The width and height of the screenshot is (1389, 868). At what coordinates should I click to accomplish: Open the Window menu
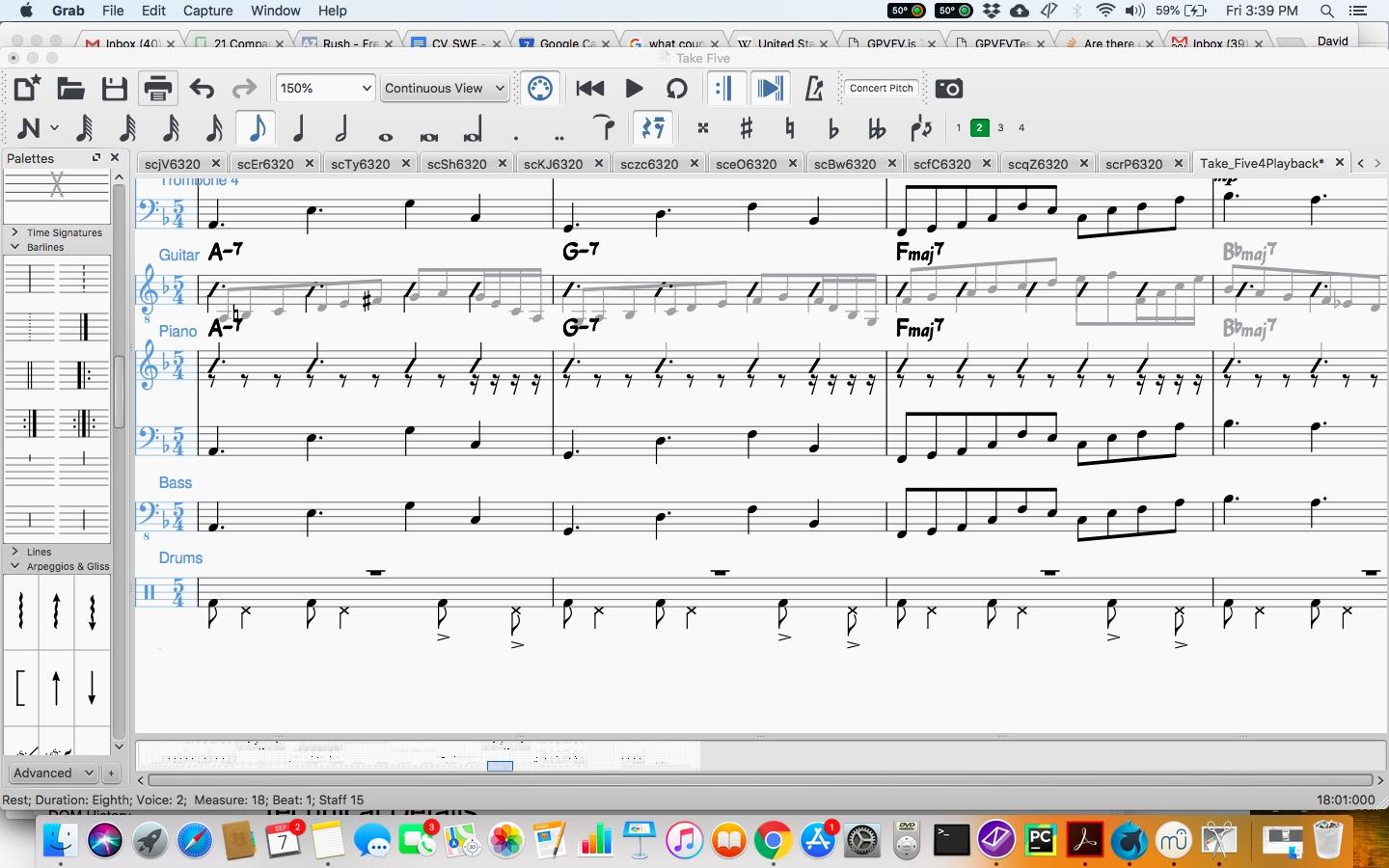[x=276, y=11]
